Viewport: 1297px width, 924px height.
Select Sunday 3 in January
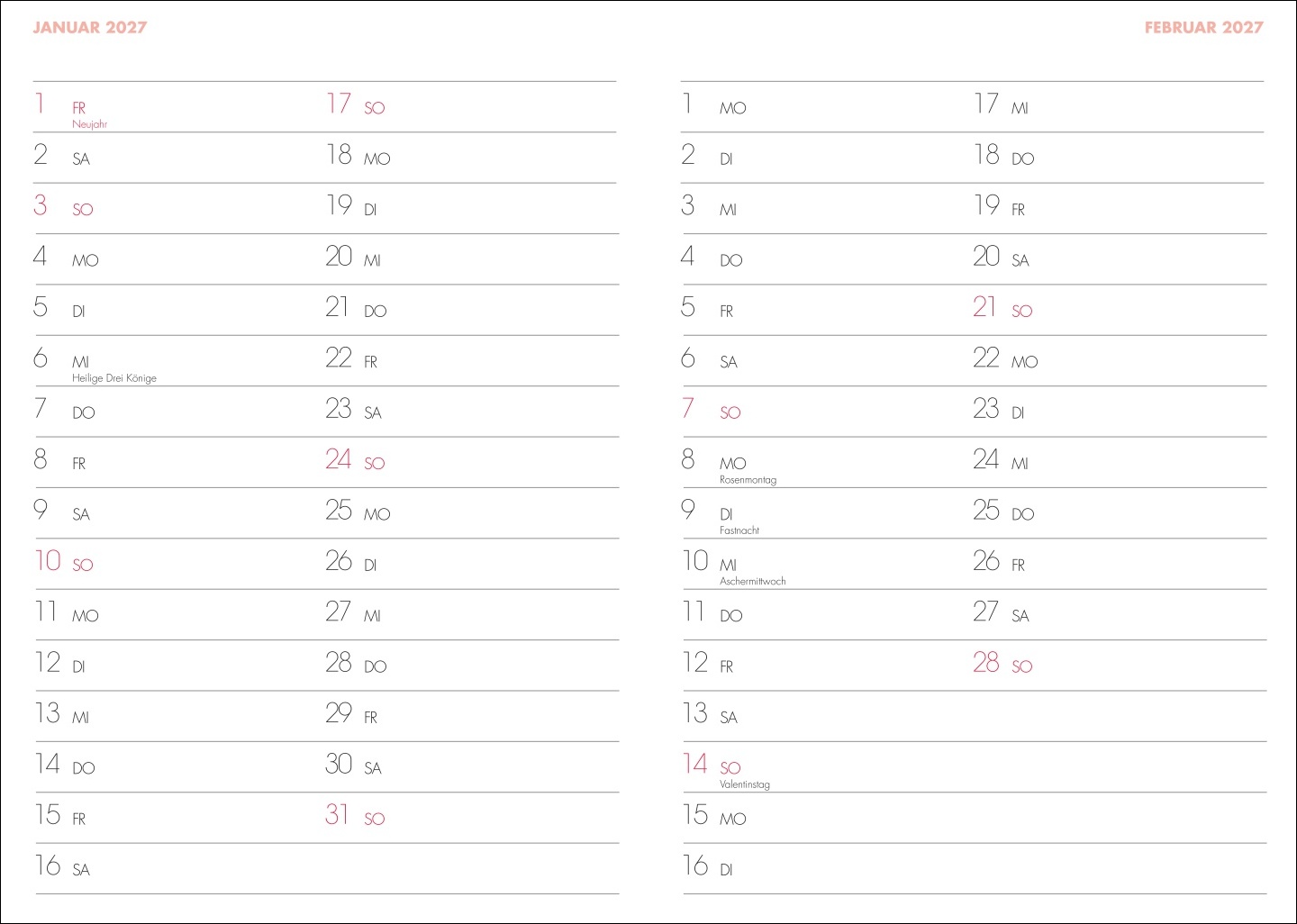coord(63,206)
